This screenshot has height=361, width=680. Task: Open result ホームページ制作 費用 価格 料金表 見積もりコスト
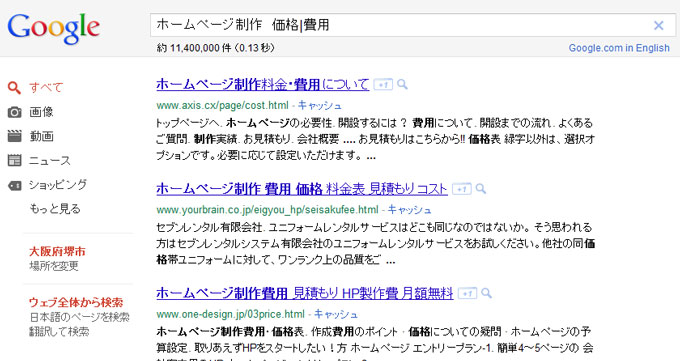coord(302,189)
